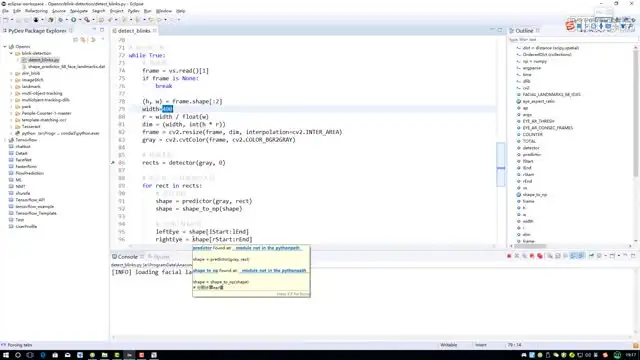Screen dimensions: 640x360
Task: Click the Clear Console icon
Action: coord(550,256)
